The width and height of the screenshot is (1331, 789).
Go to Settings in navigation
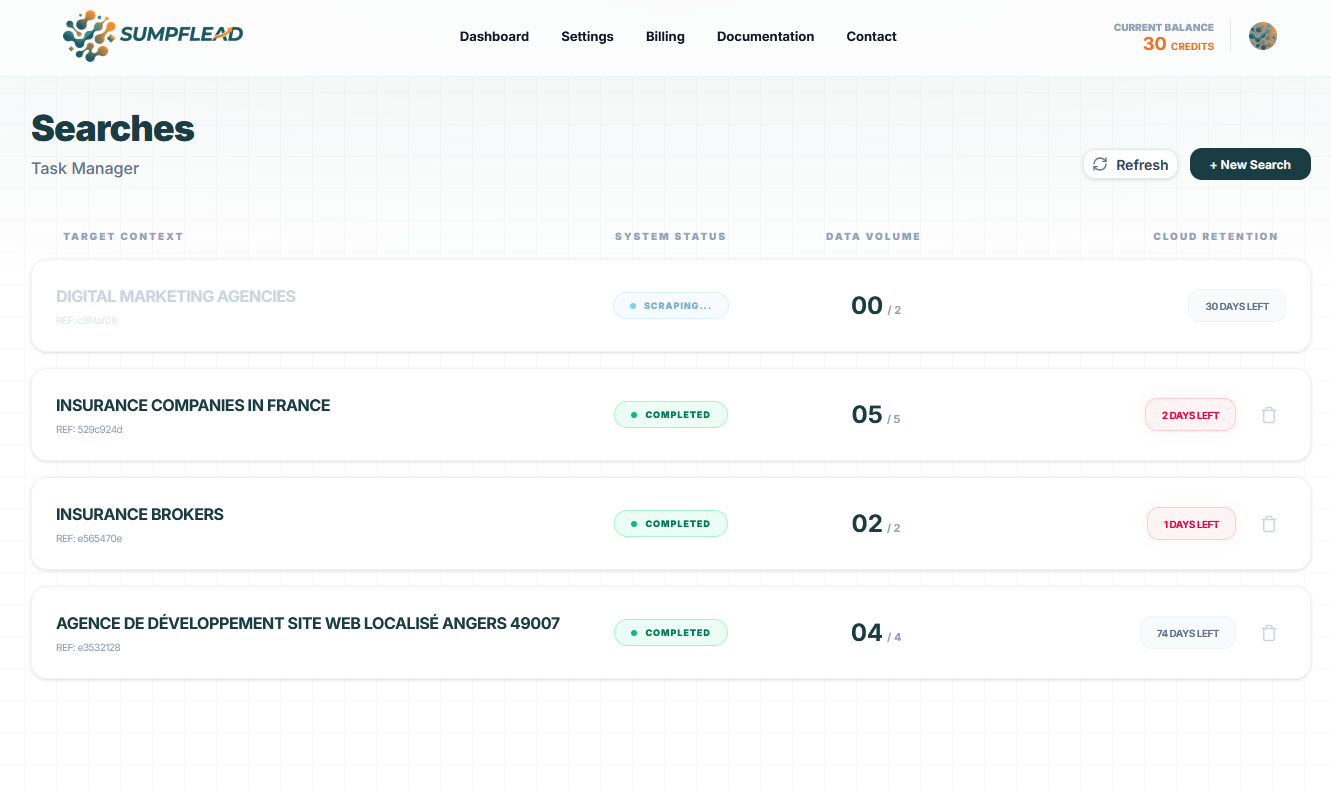click(x=587, y=36)
